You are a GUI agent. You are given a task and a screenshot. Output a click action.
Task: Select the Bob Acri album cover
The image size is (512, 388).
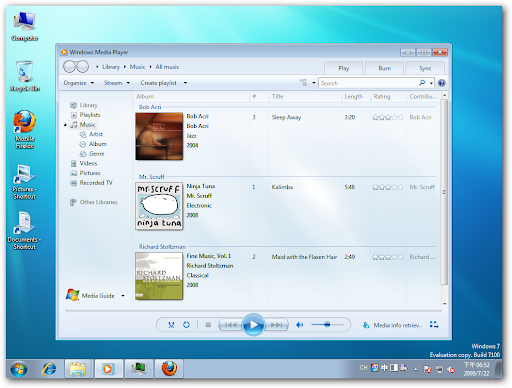tap(159, 136)
